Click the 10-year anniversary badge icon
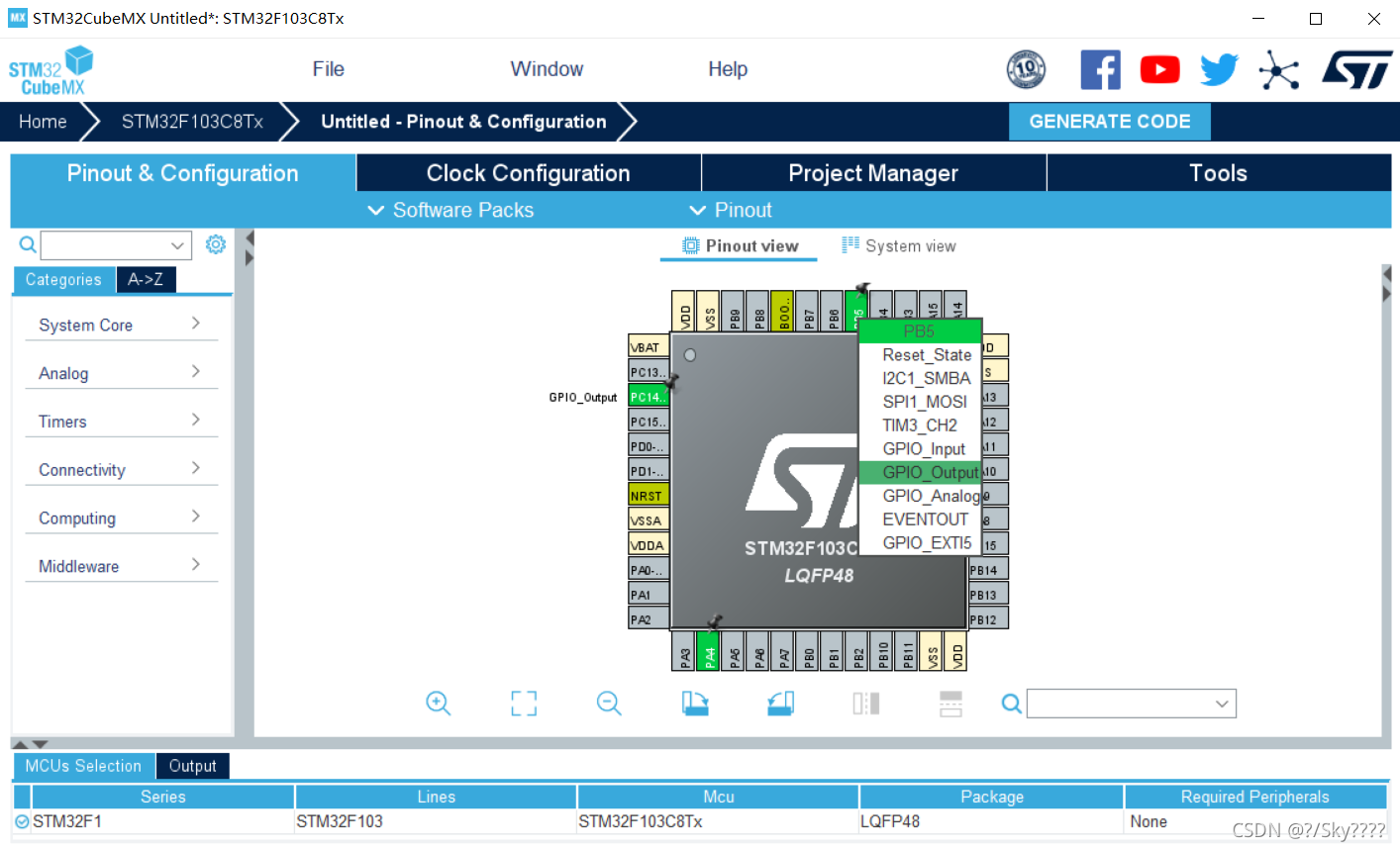The image size is (1400, 851). point(1026,69)
